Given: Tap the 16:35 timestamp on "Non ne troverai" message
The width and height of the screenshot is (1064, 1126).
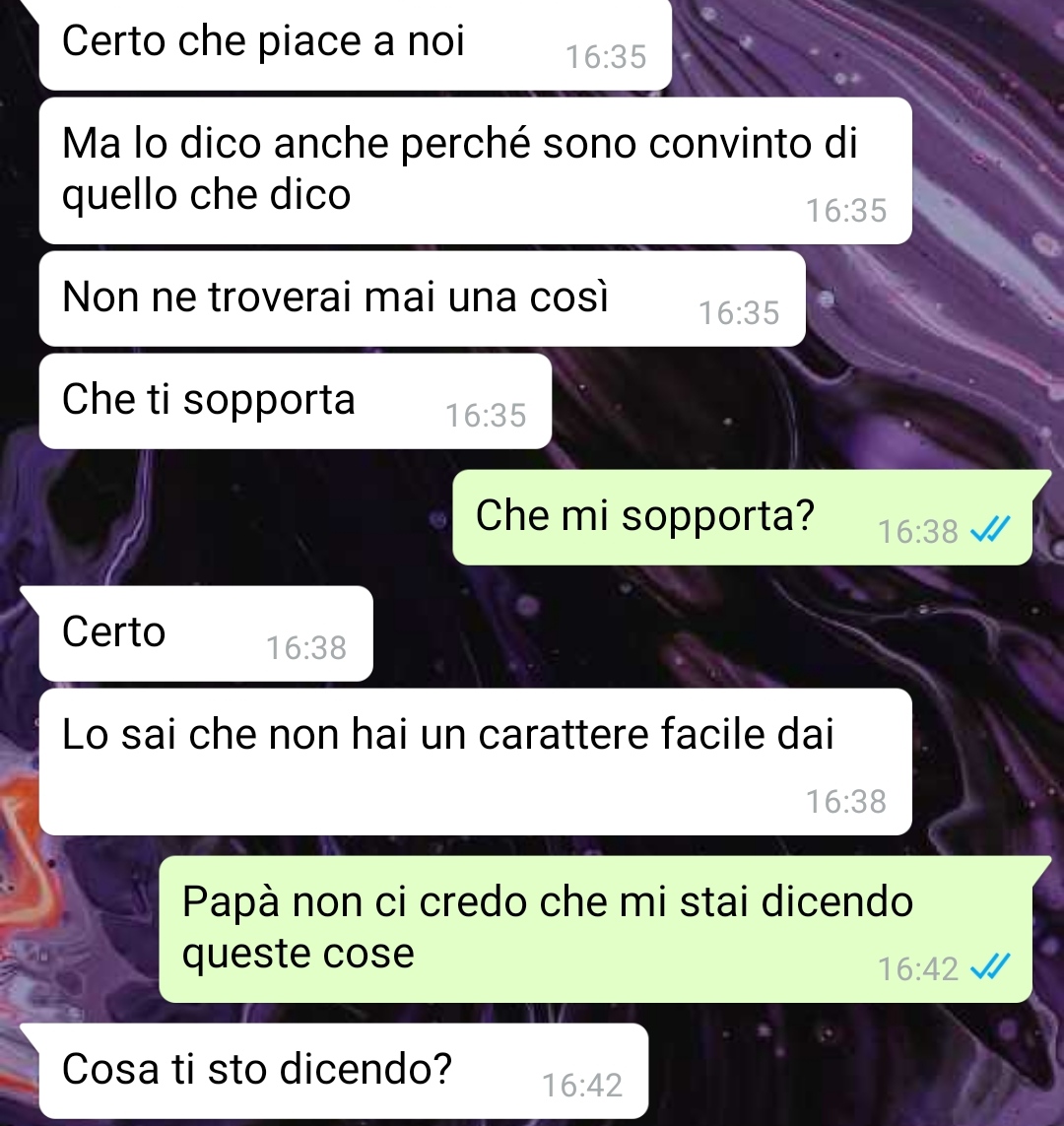Looking at the screenshot, I should (739, 313).
